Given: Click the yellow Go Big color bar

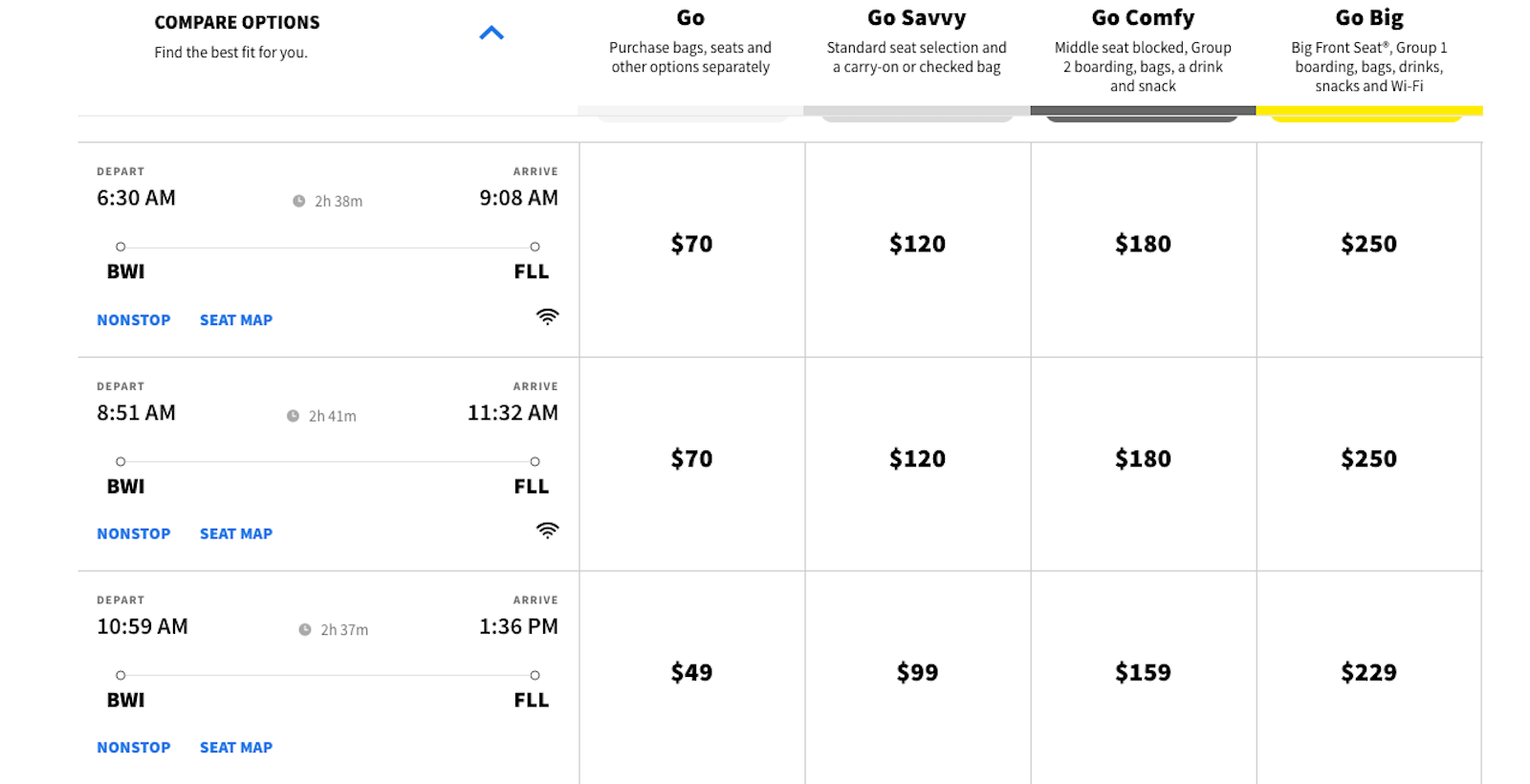Looking at the screenshot, I should pyautogui.click(x=1368, y=112).
